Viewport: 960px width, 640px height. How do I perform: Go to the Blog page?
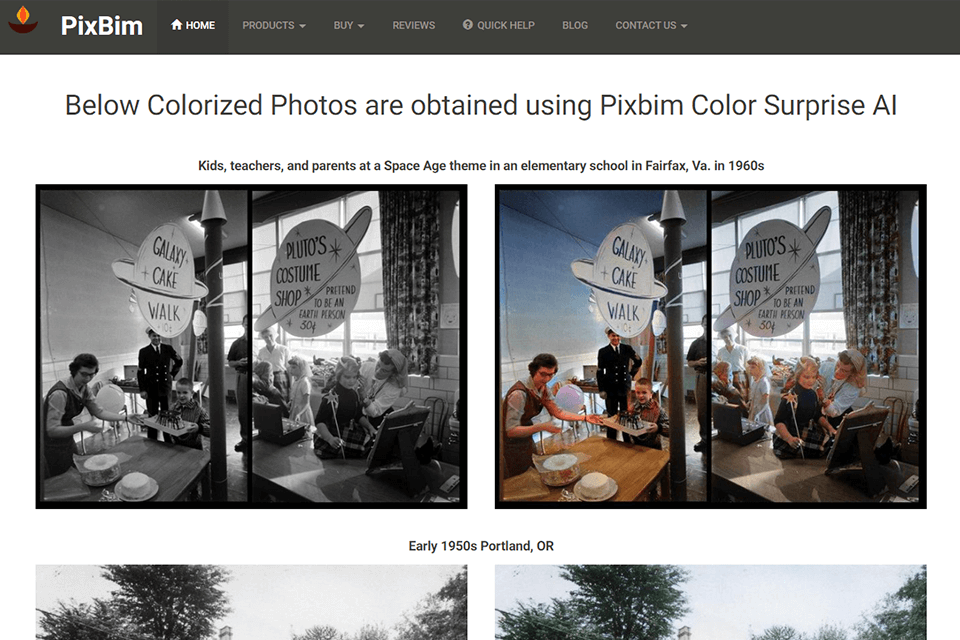click(575, 26)
